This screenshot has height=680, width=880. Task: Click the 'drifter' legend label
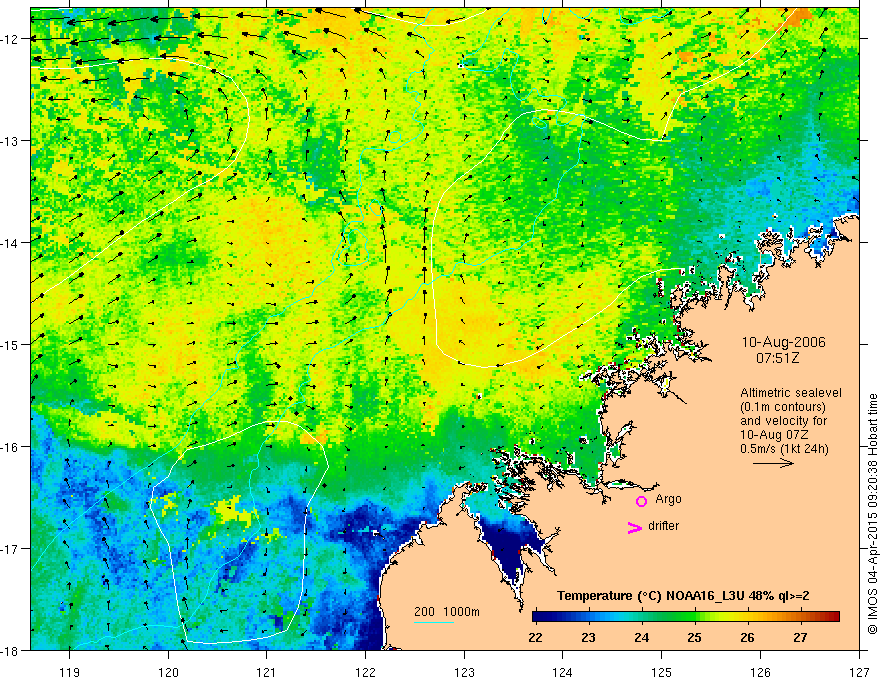tap(663, 526)
